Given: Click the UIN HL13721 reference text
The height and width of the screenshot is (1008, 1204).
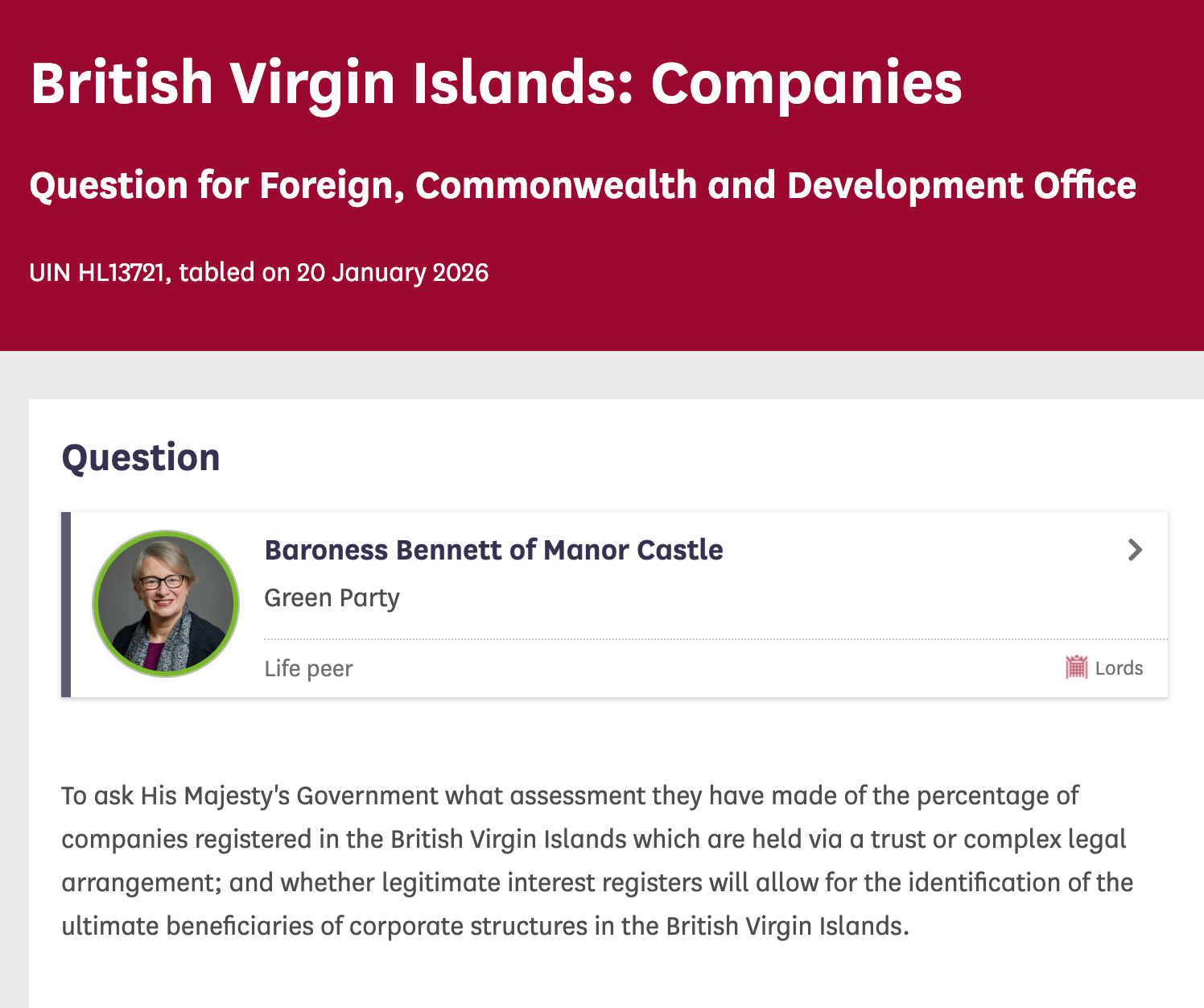Looking at the screenshot, I should click(97, 272).
